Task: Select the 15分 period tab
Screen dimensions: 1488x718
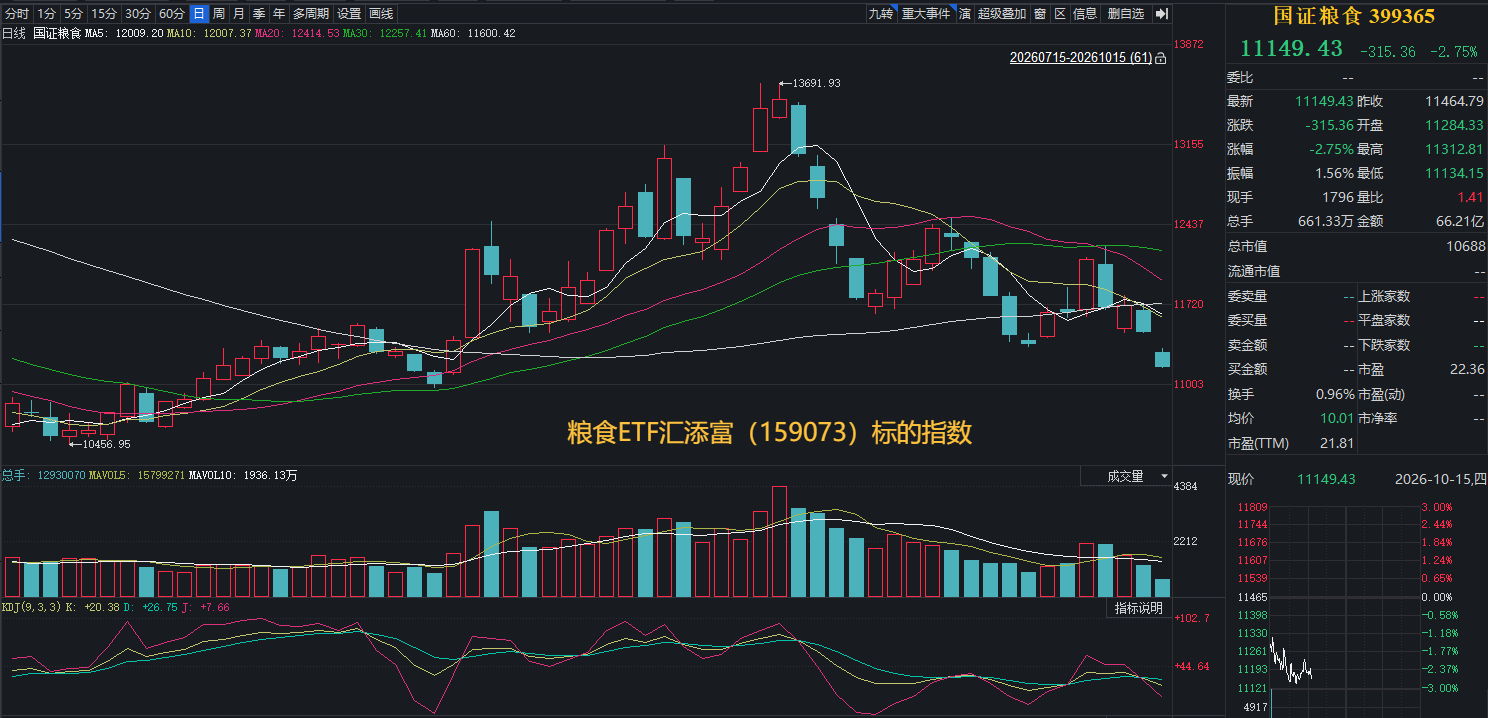Action: click(x=103, y=14)
